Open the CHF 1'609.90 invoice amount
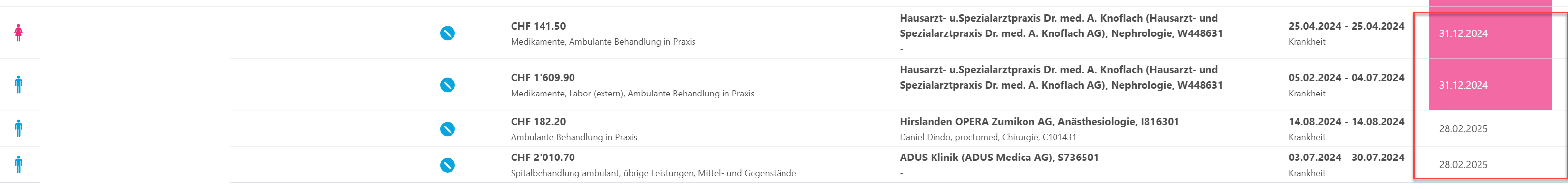Image resolution: width=1568 pixels, height=189 pixels. (543, 77)
